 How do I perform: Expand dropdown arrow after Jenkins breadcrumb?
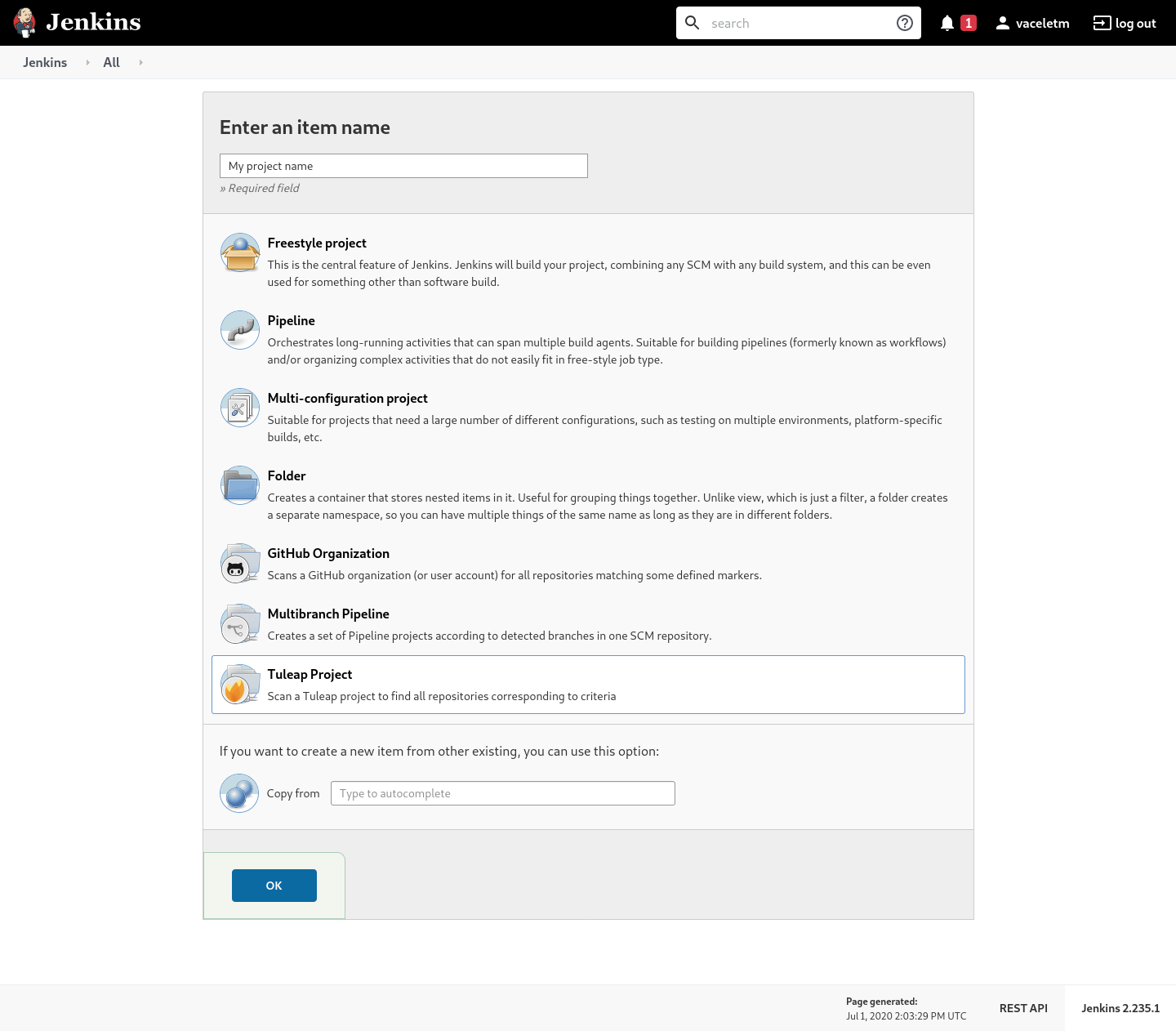(88, 62)
